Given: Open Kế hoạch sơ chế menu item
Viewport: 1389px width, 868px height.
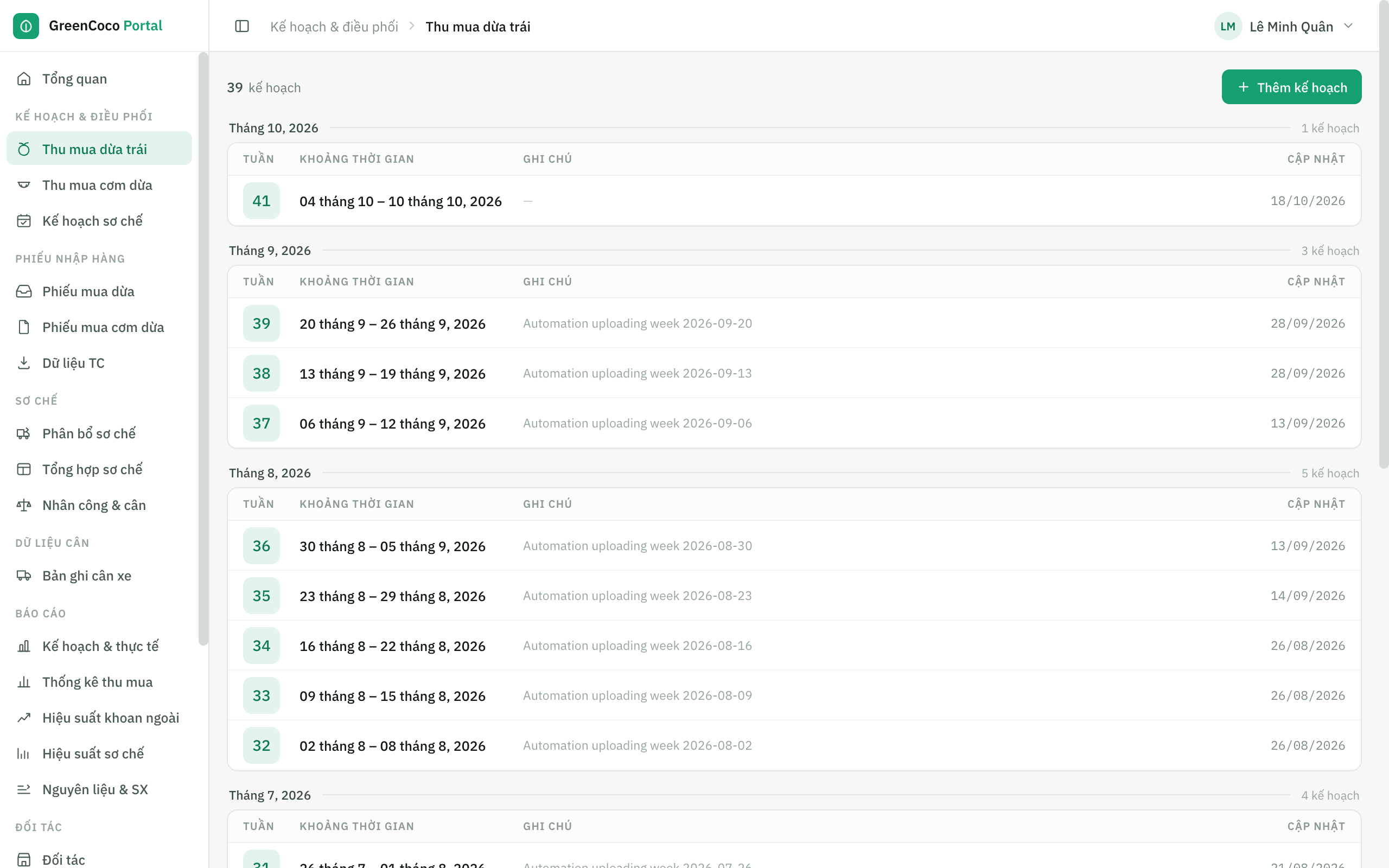Looking at the screenshot, I should (99, 221).
